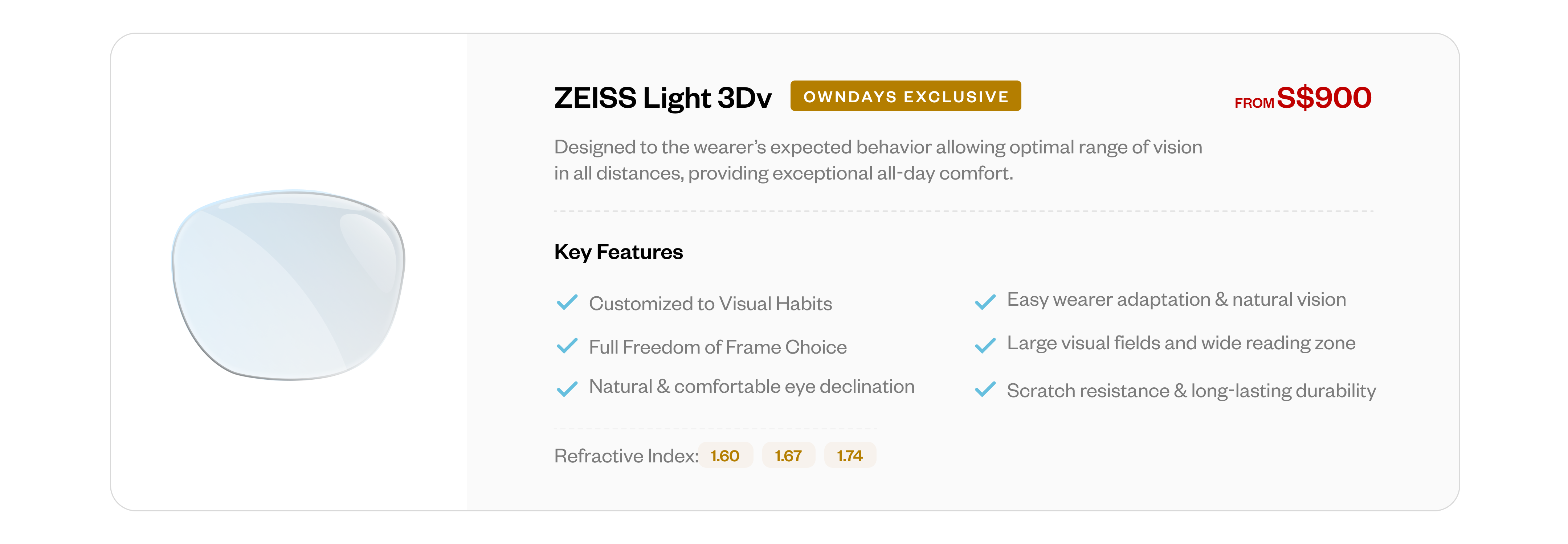Click the Large visual fields feature text
Viewport: 1568px width, 544px height.
click(1181, 343)
